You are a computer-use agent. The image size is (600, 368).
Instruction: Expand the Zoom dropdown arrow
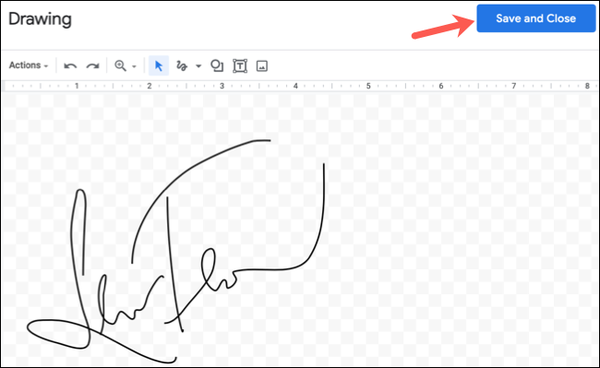click(134, 67)
